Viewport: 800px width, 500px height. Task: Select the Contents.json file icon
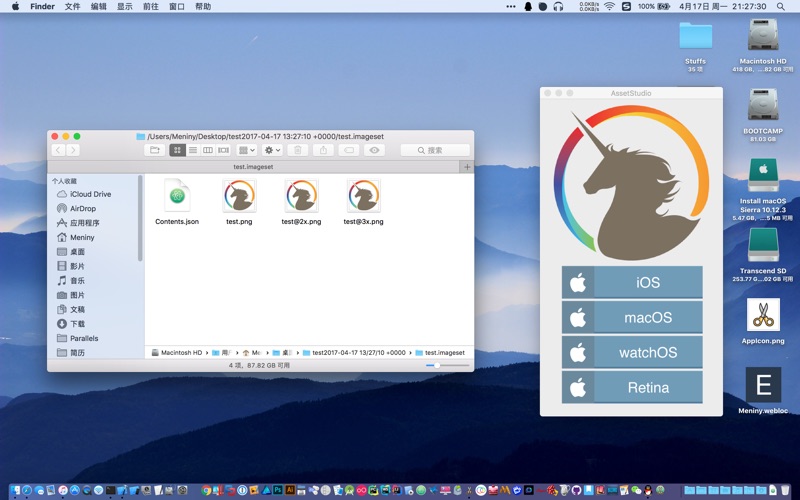[177, 195]
